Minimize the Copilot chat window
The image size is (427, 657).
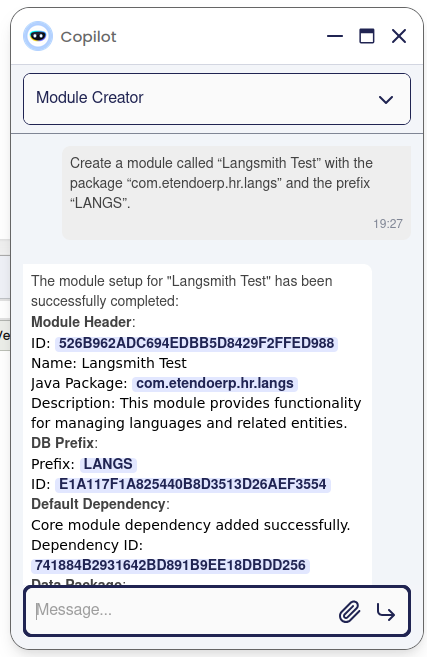[x=335, y=36]
